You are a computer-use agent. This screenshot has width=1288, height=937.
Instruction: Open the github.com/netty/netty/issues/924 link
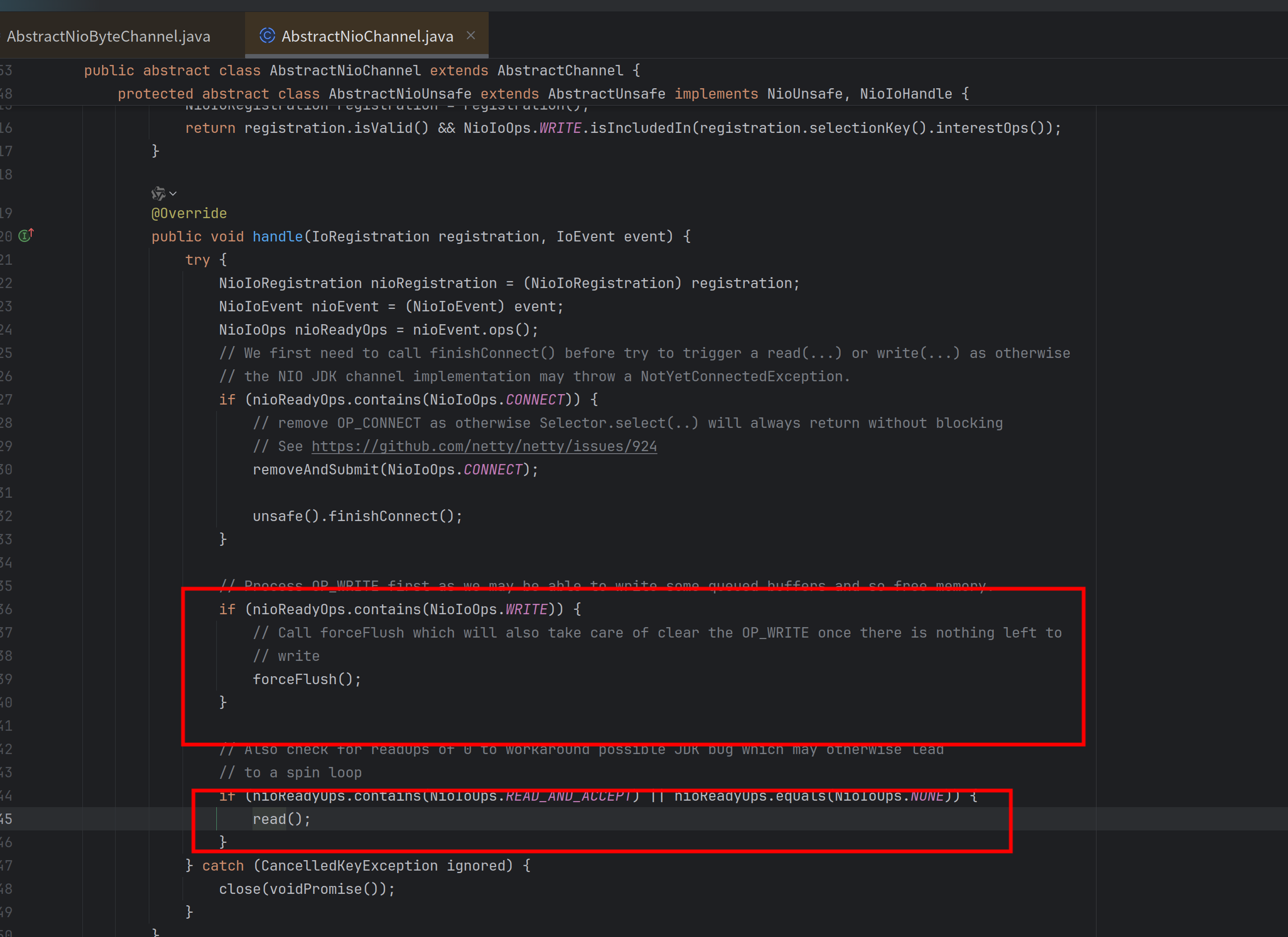[x=484, y=446]
